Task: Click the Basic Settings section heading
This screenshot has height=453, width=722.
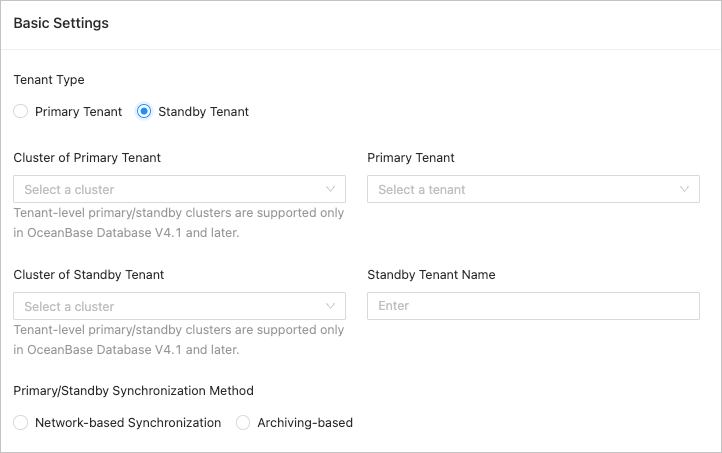Action: pos(61,23)
